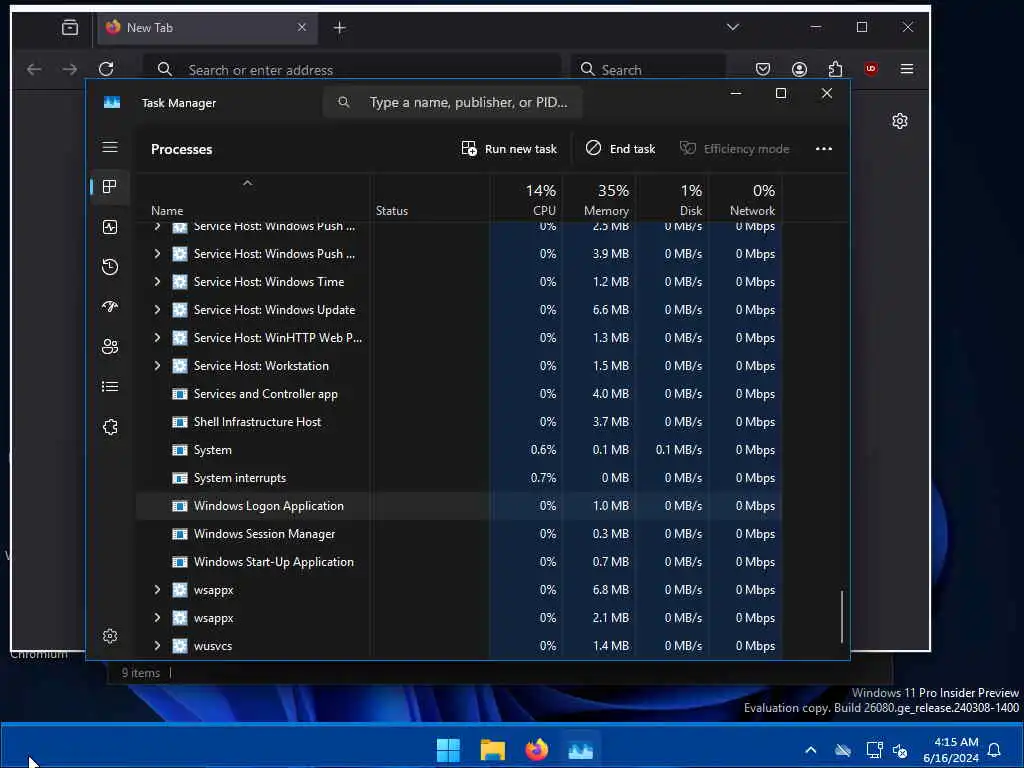Screen dimensions: 1024x768
Task: Click End task button
Action: click(x=620, y=149)
